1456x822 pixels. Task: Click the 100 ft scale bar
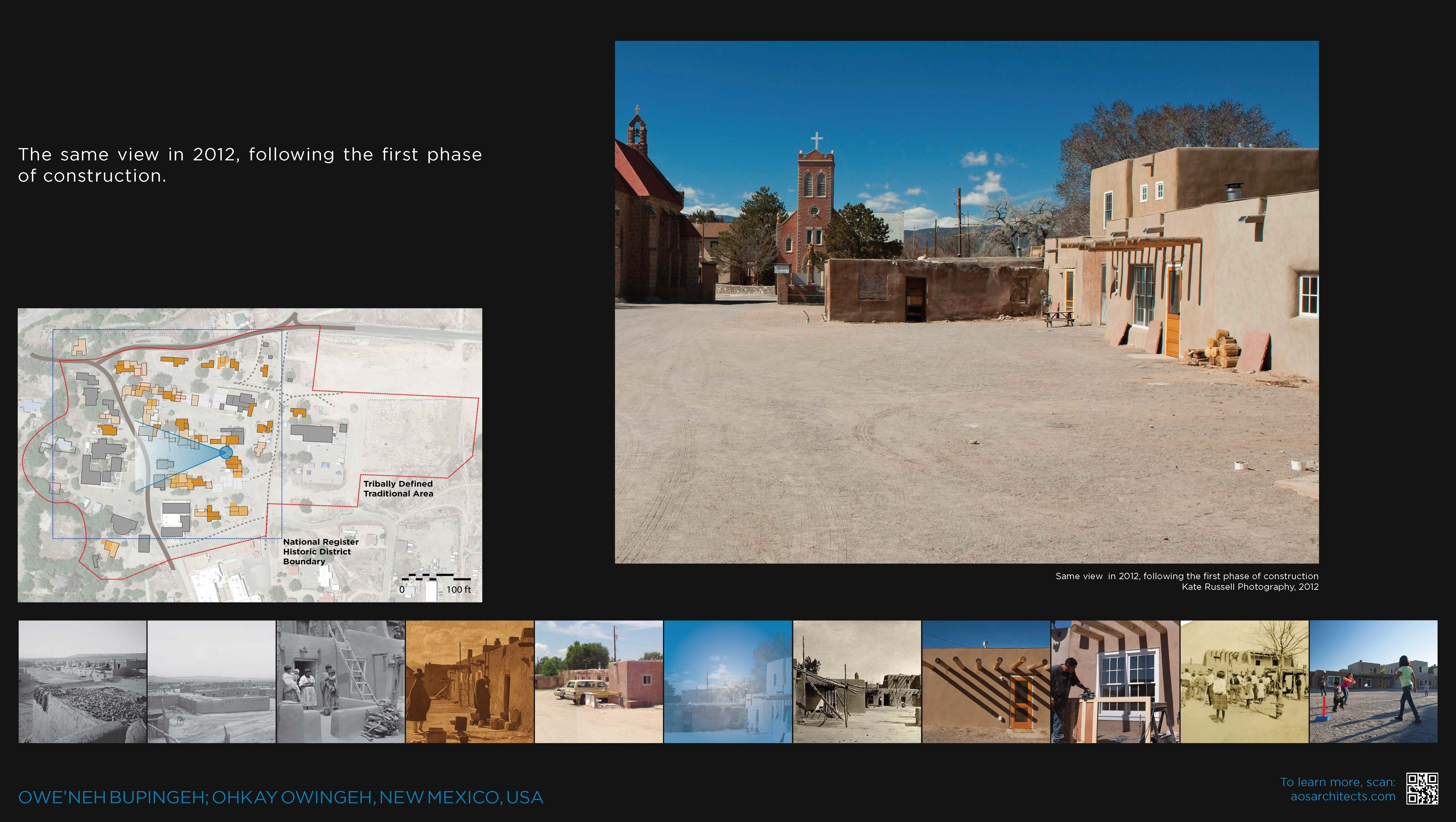436,578
